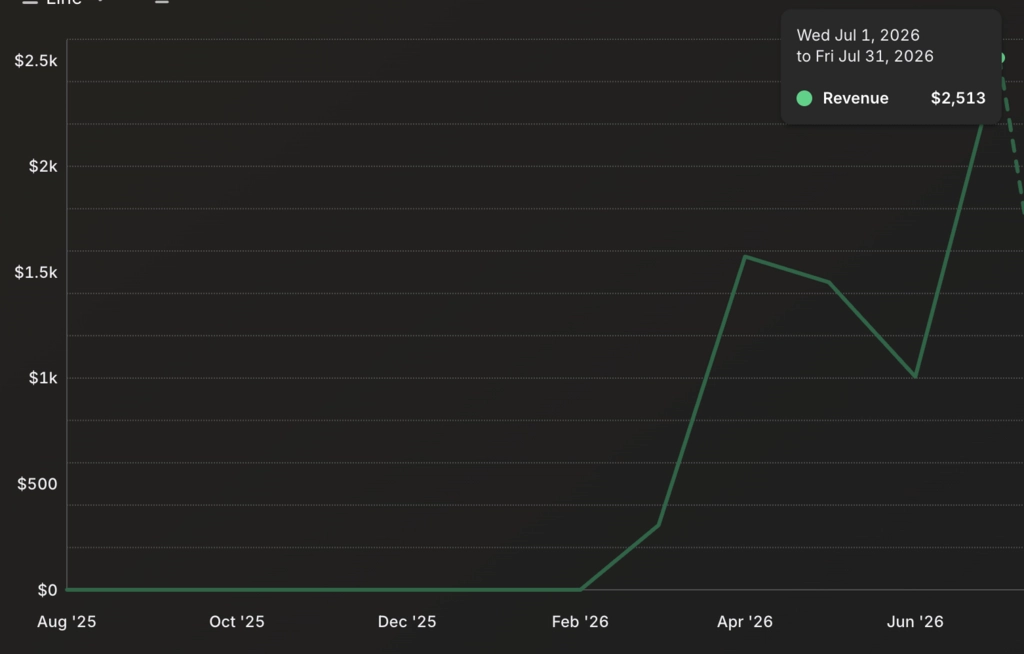Select the April 2026 revenue peak point

pos(745,257)
